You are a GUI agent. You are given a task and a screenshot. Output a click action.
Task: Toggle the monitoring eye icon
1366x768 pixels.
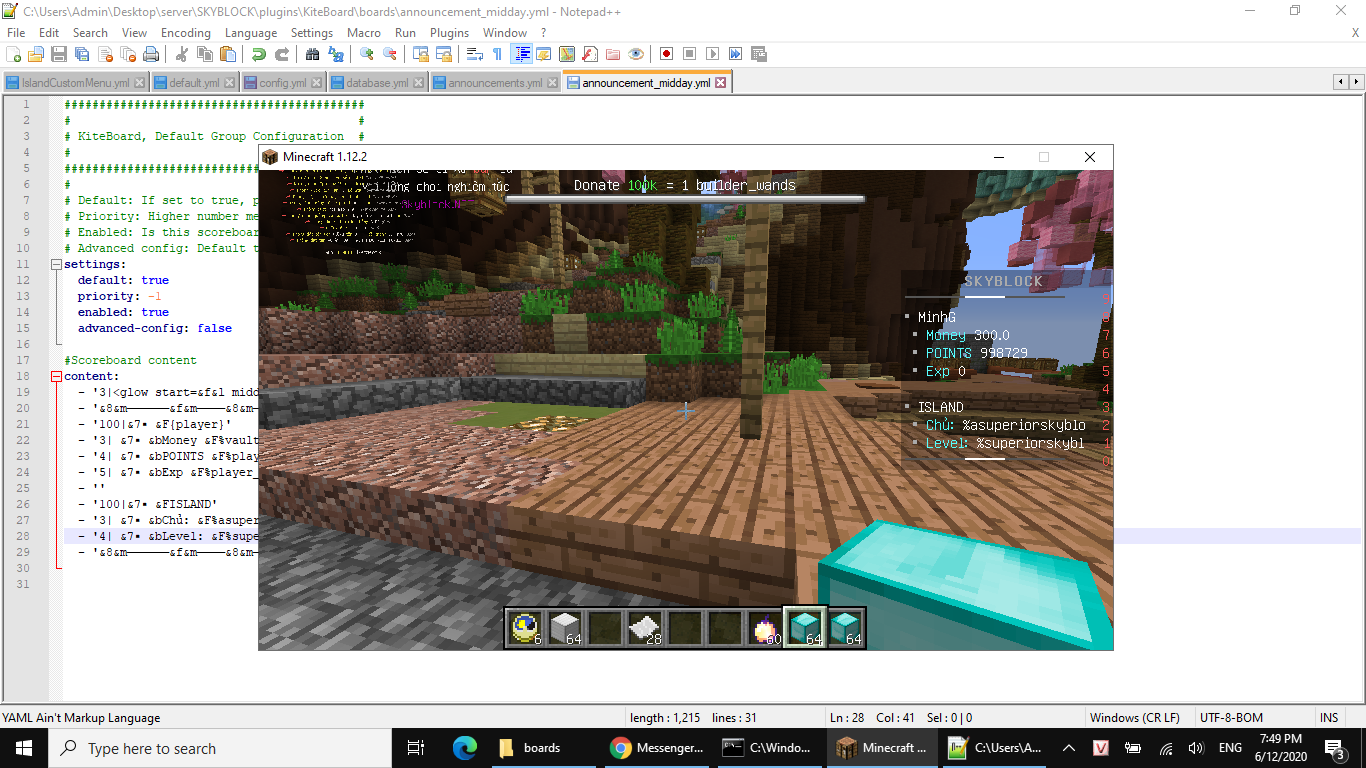click(636, 54)
